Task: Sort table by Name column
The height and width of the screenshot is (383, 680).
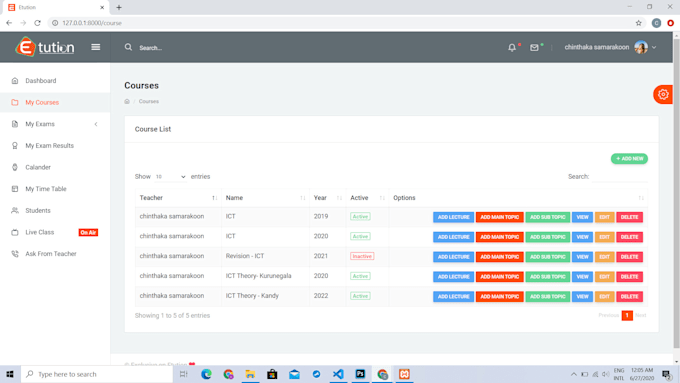Action: pyautogui.click(x=265, y=198)
